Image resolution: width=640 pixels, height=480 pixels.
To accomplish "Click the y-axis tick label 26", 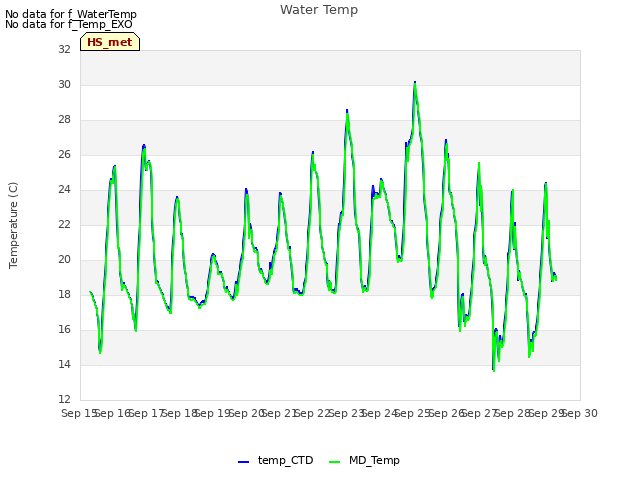I will [64, 155].
